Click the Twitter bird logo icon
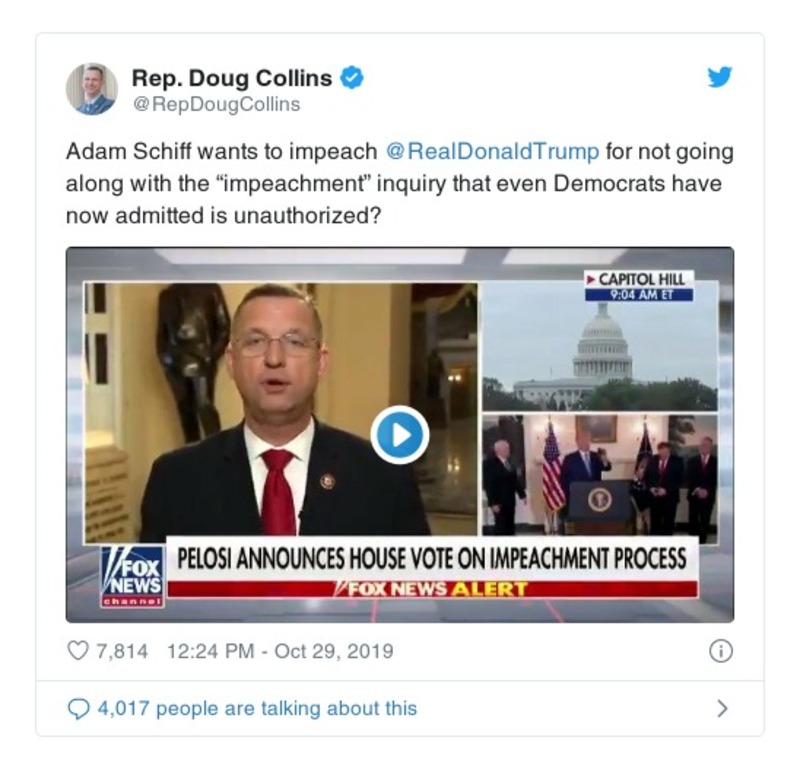 click(x=719, y=77)
